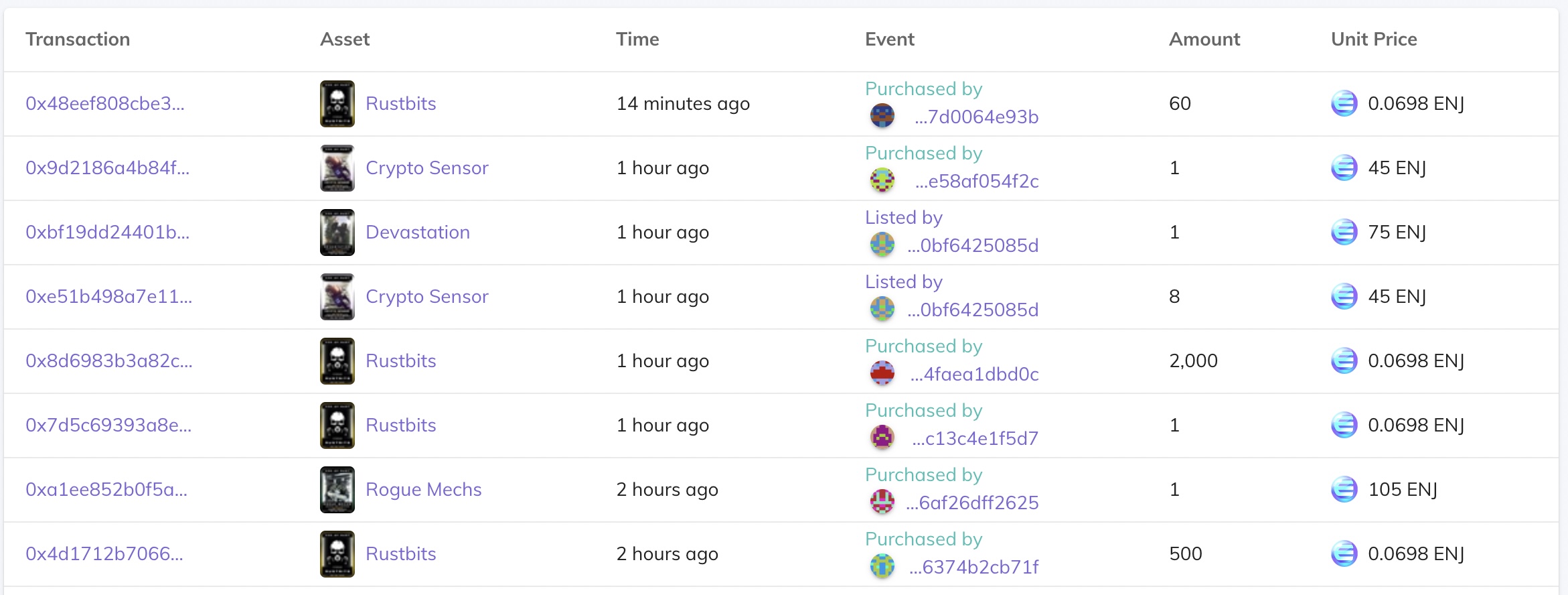Click avatar icon beside ...6374b2cb71f
This screenshot has height=595, width=1568.
point(882,566)
